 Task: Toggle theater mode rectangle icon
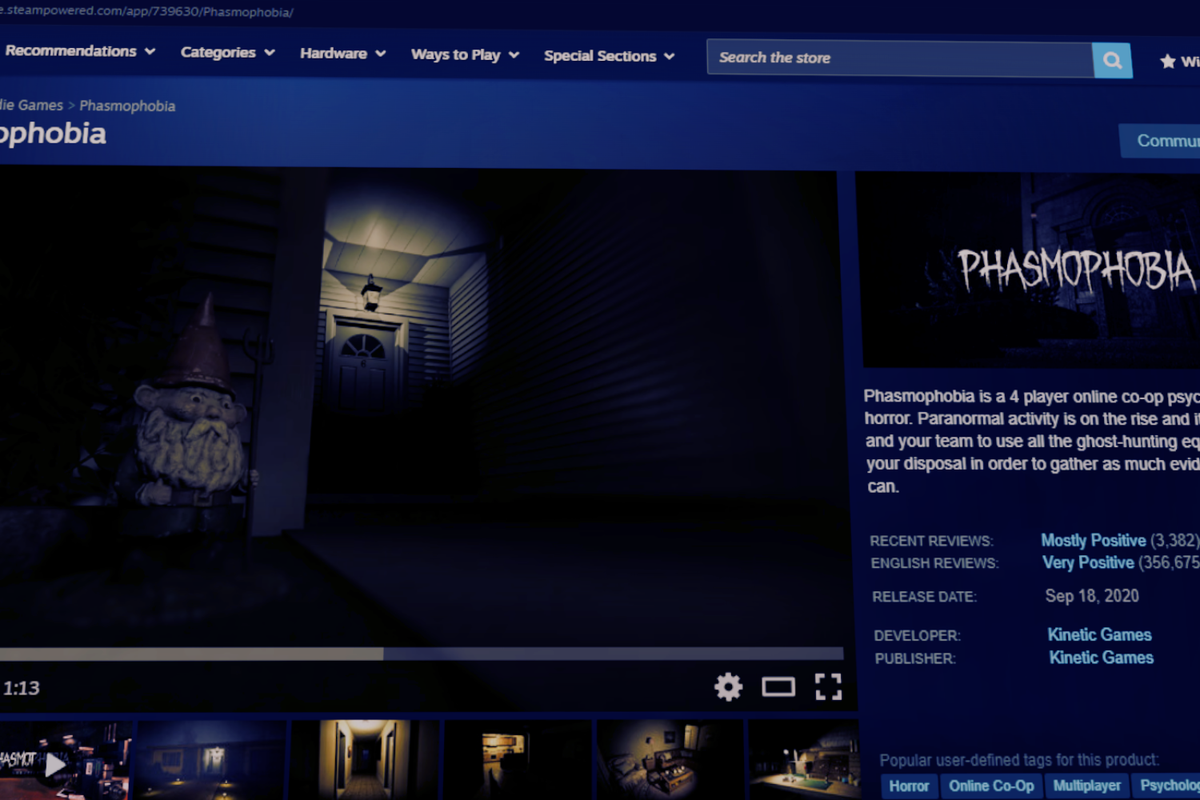pyautogui.click(x=778, y=687)
